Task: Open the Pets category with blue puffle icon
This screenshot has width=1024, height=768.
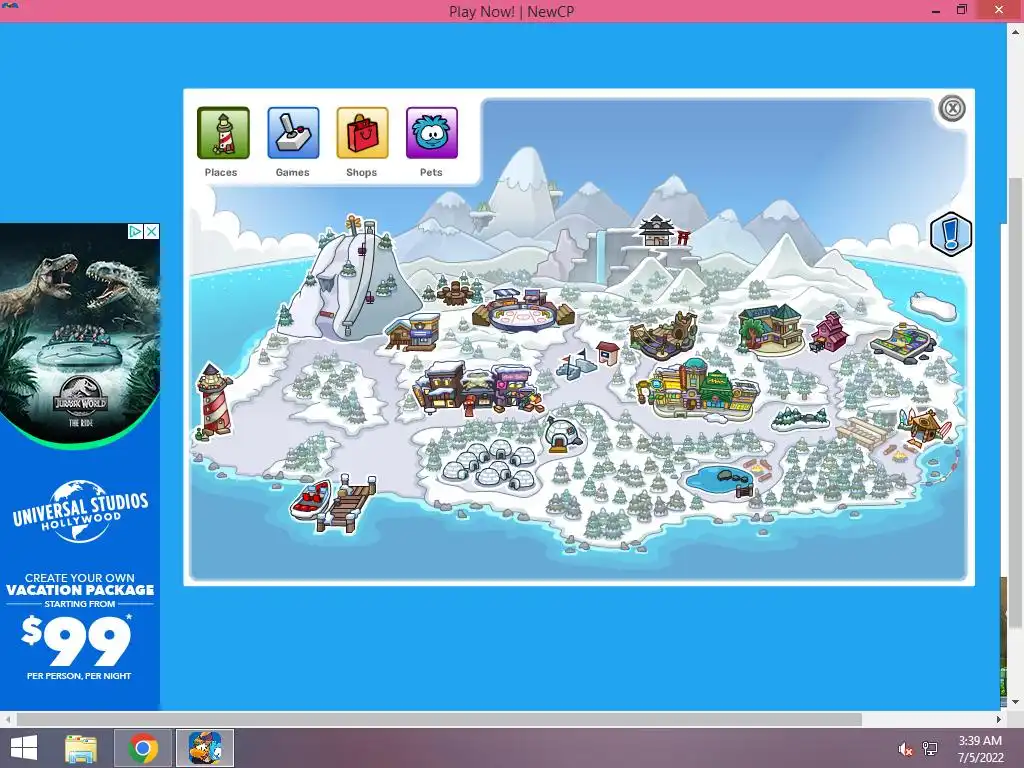Action: (x=432, y=133)
